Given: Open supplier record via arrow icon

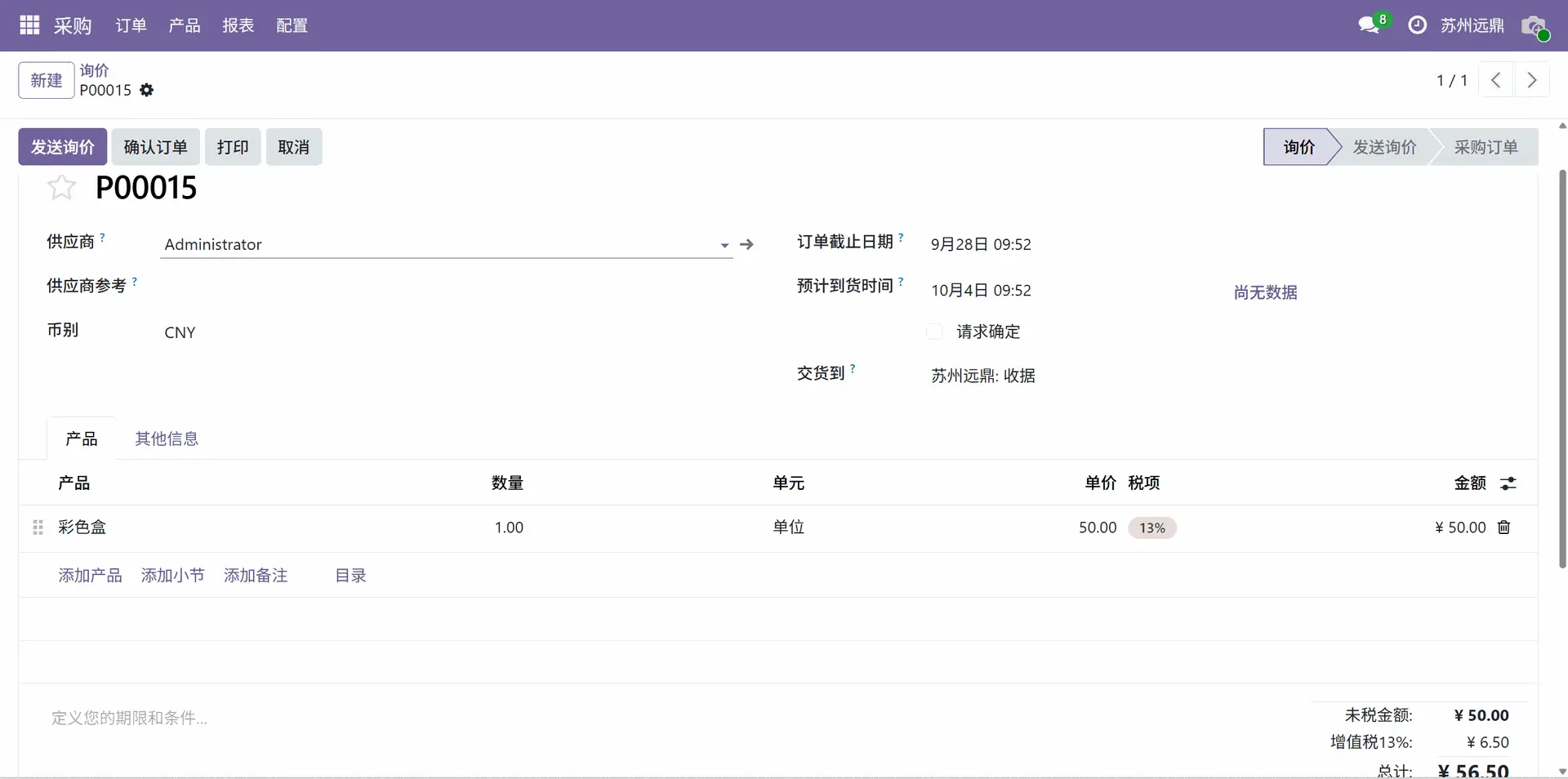Looking at the screenshot, I should click(x=746, y=244).
